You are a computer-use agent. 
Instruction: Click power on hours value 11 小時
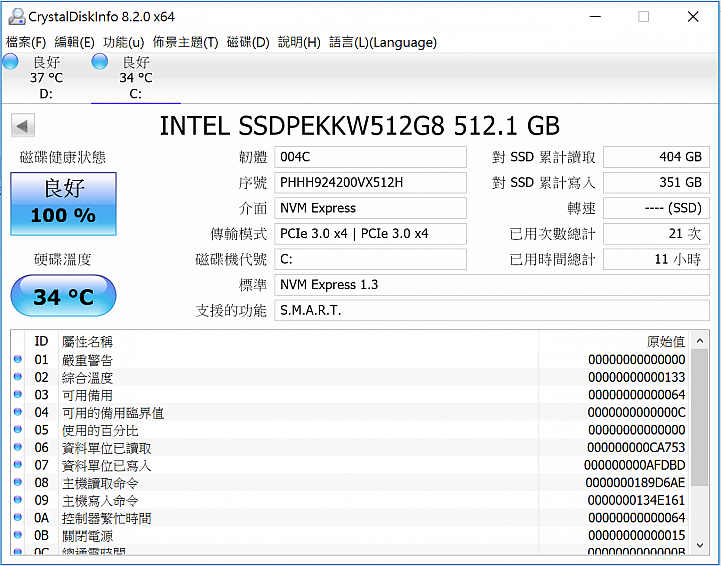coord(656,259)
